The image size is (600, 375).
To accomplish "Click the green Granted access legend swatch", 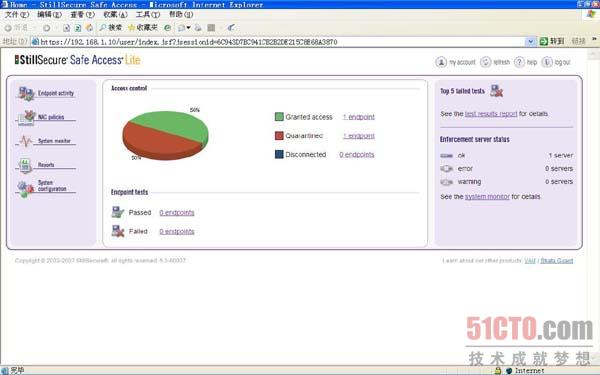I will 279,117.
